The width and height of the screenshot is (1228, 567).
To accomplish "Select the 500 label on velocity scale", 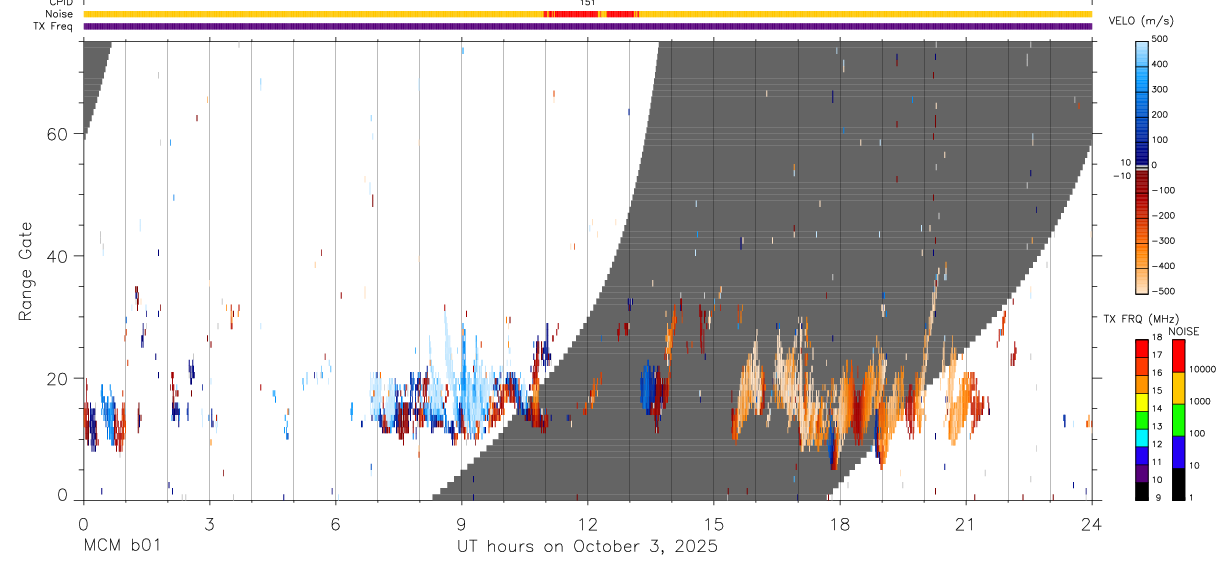I will coord(1162,38).
